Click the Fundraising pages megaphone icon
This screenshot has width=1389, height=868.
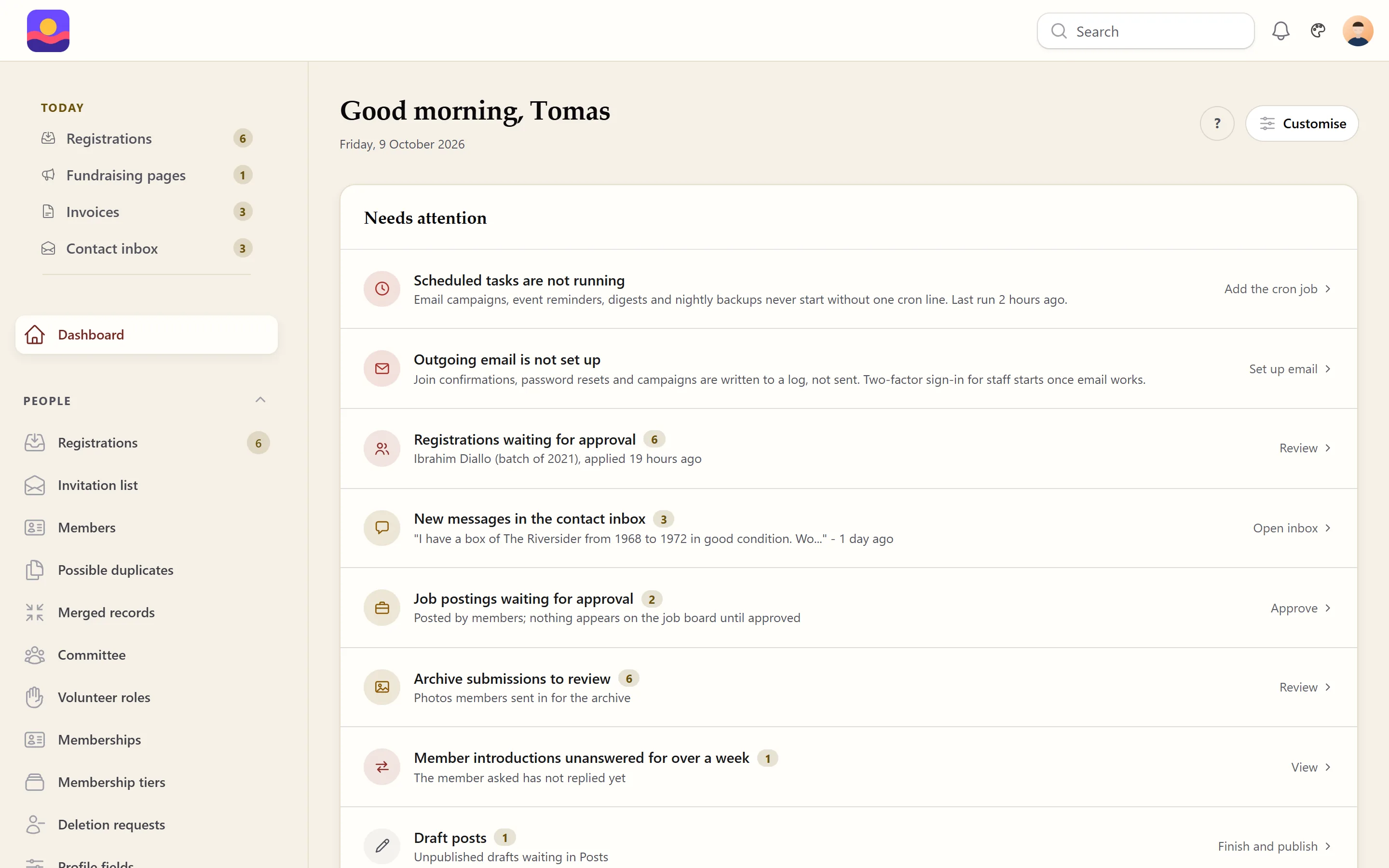click(48, 175)
